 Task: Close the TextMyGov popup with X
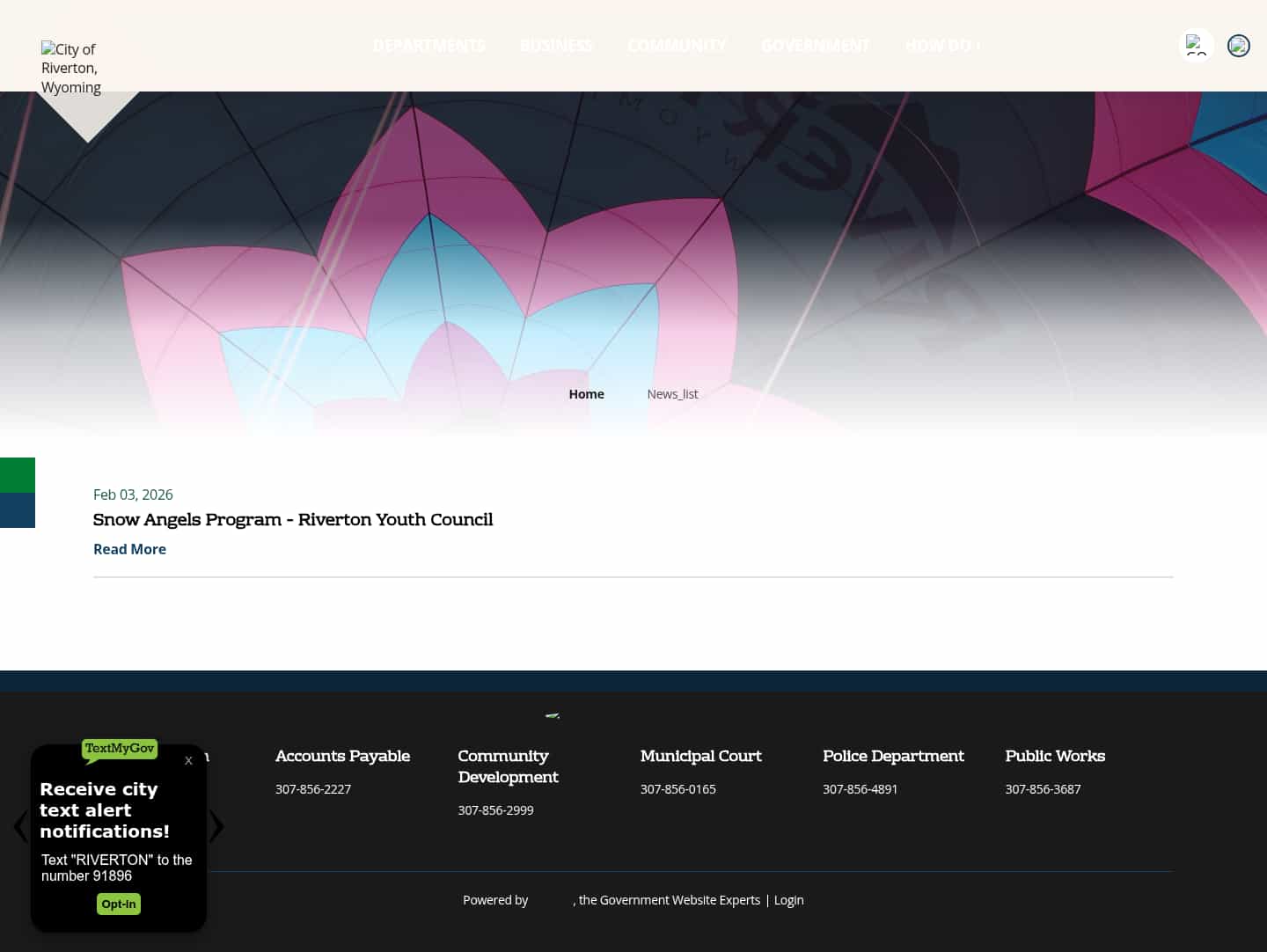coord(188,761)
